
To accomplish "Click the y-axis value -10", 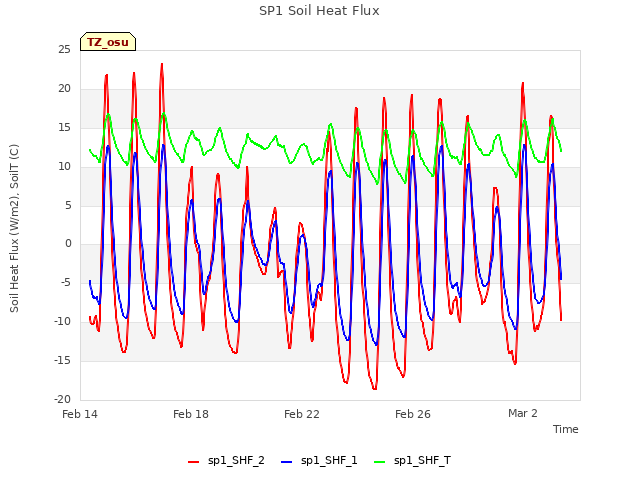I will [62, 322].
